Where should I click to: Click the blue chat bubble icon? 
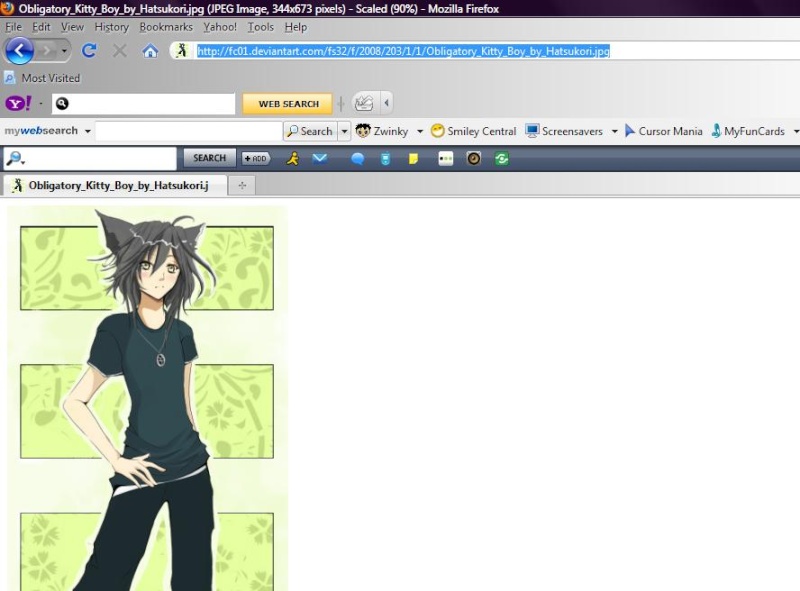point(357,159)
